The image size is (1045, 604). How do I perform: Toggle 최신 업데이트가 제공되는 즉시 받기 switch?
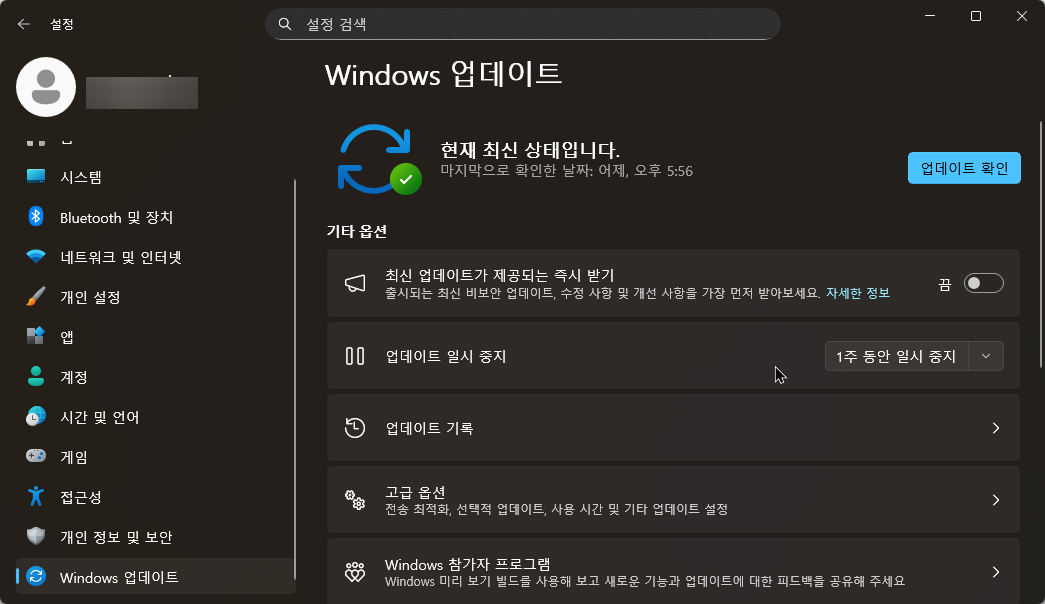[983, 283]
